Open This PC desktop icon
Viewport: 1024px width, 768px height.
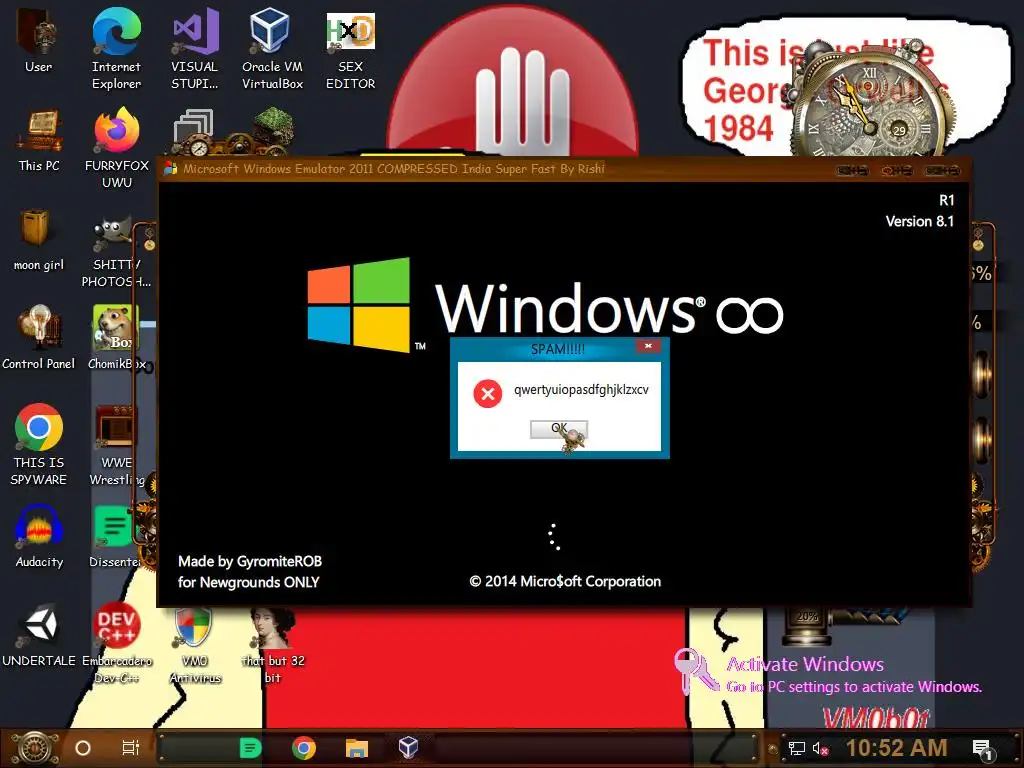coord(39,140)
